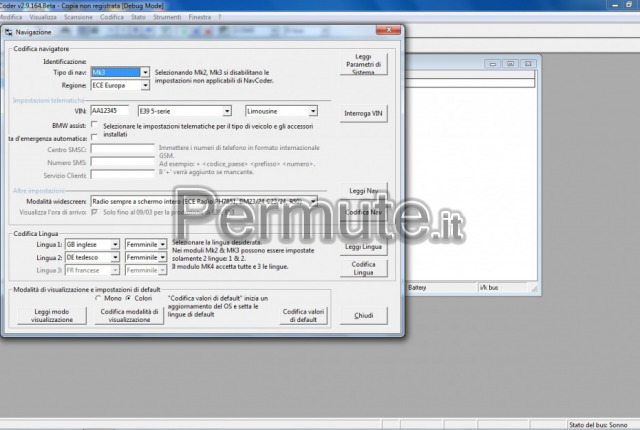The width and height of the screenshot is (640, 430).
Task: Click the Chiudi button
Action: point(363,315)
